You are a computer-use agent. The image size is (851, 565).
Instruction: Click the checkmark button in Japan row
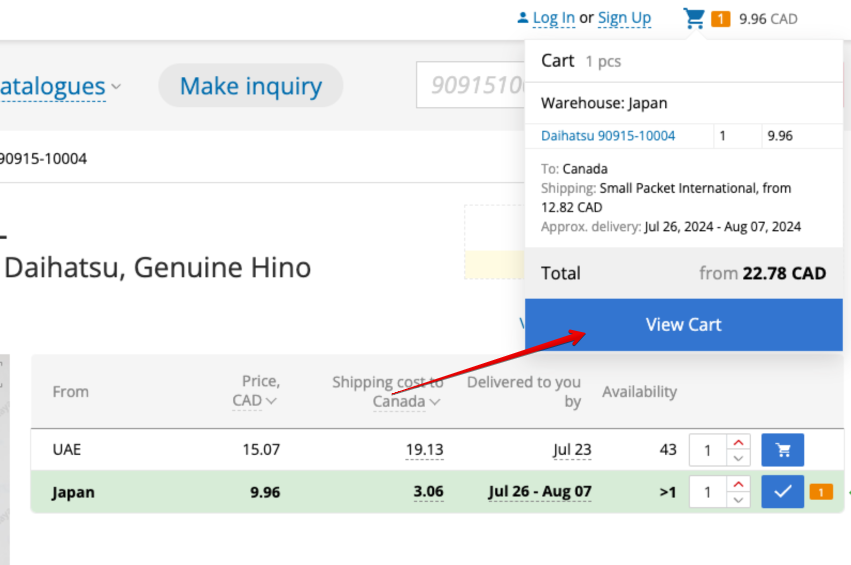[782, 492]
